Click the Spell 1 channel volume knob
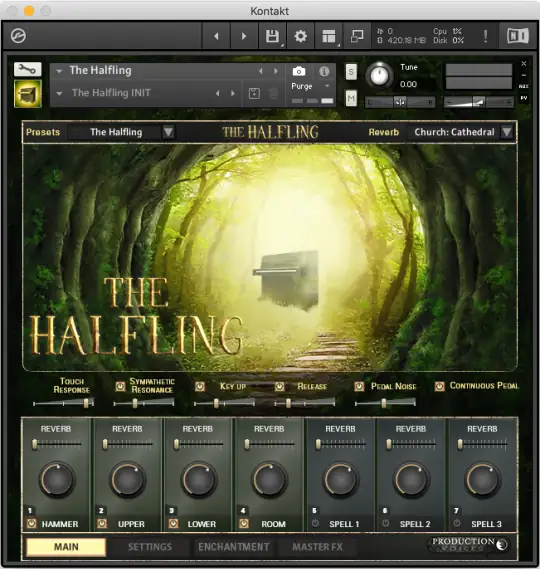 (x=340, y=479)
